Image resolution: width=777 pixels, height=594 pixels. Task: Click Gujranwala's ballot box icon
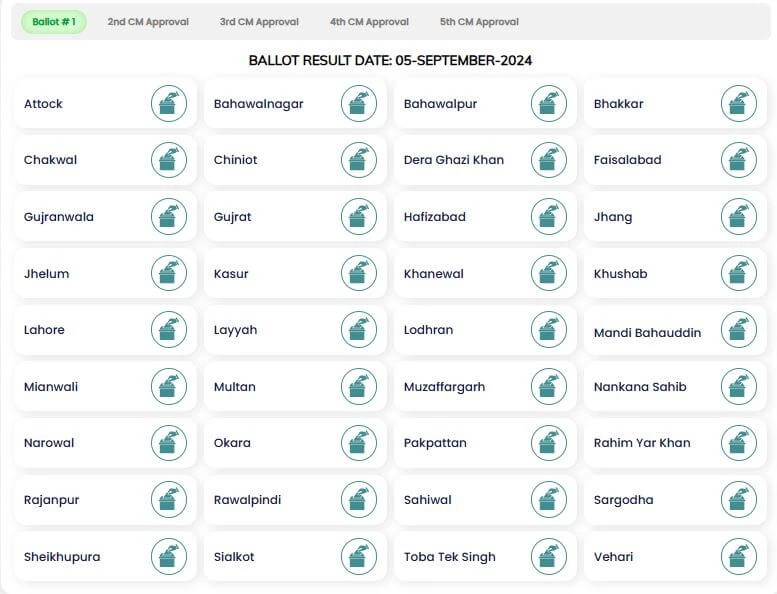click(169, 217)
